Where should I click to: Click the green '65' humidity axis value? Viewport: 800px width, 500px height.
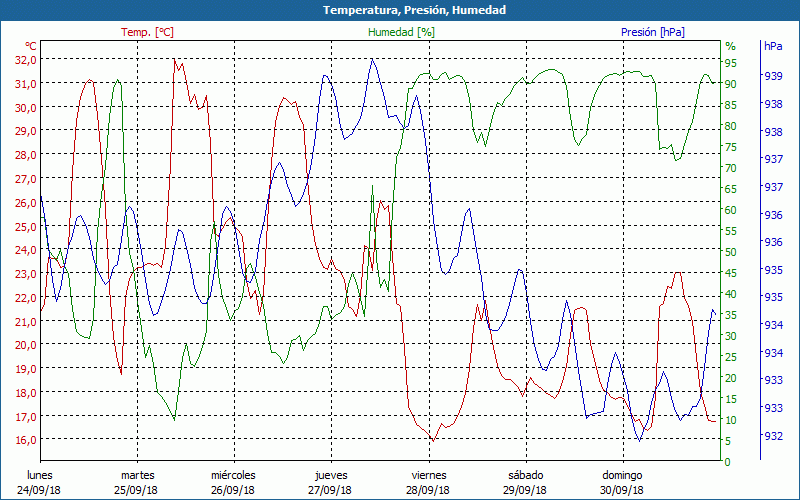pos(731,189)
